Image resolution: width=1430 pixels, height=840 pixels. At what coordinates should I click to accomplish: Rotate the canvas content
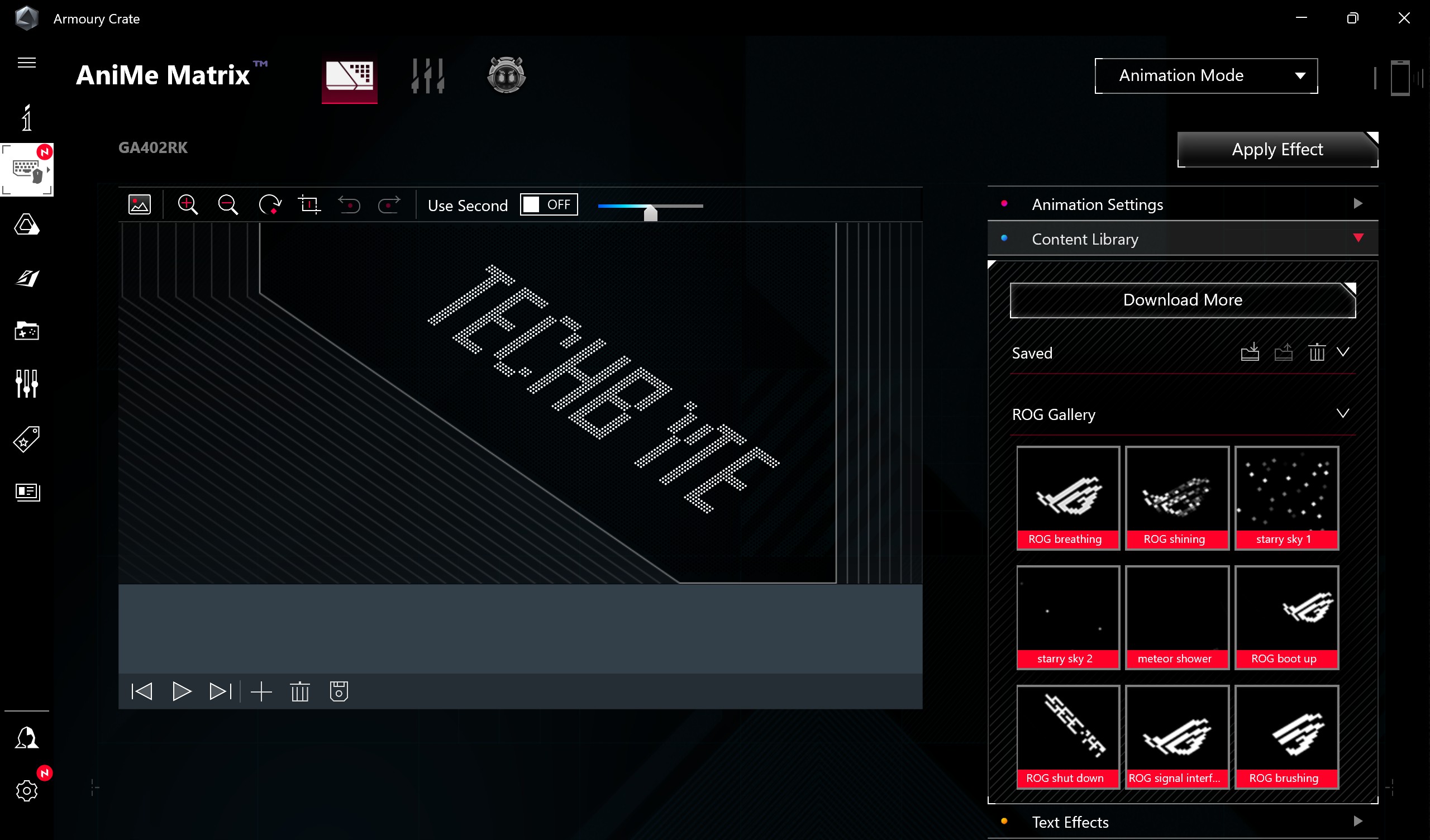pyautogui.click(x=270, y=204)
